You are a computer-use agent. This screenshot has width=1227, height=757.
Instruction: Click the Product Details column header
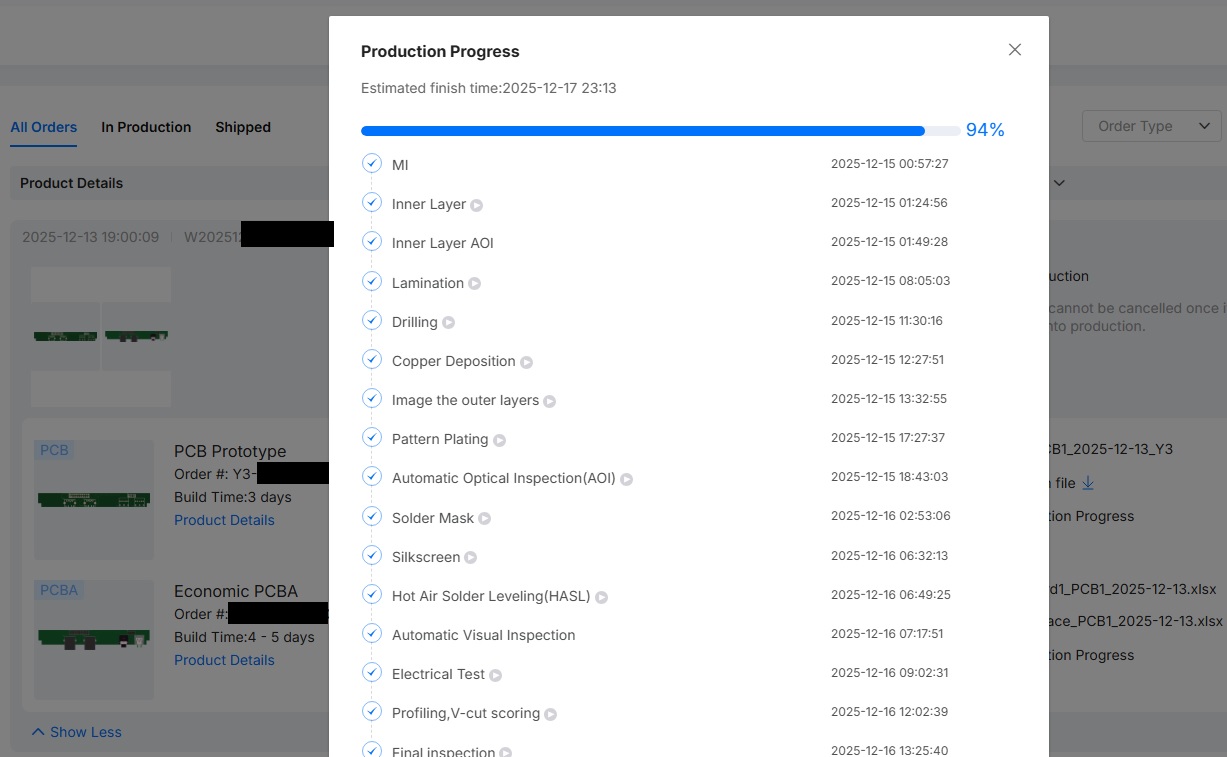tap(72, 183)
